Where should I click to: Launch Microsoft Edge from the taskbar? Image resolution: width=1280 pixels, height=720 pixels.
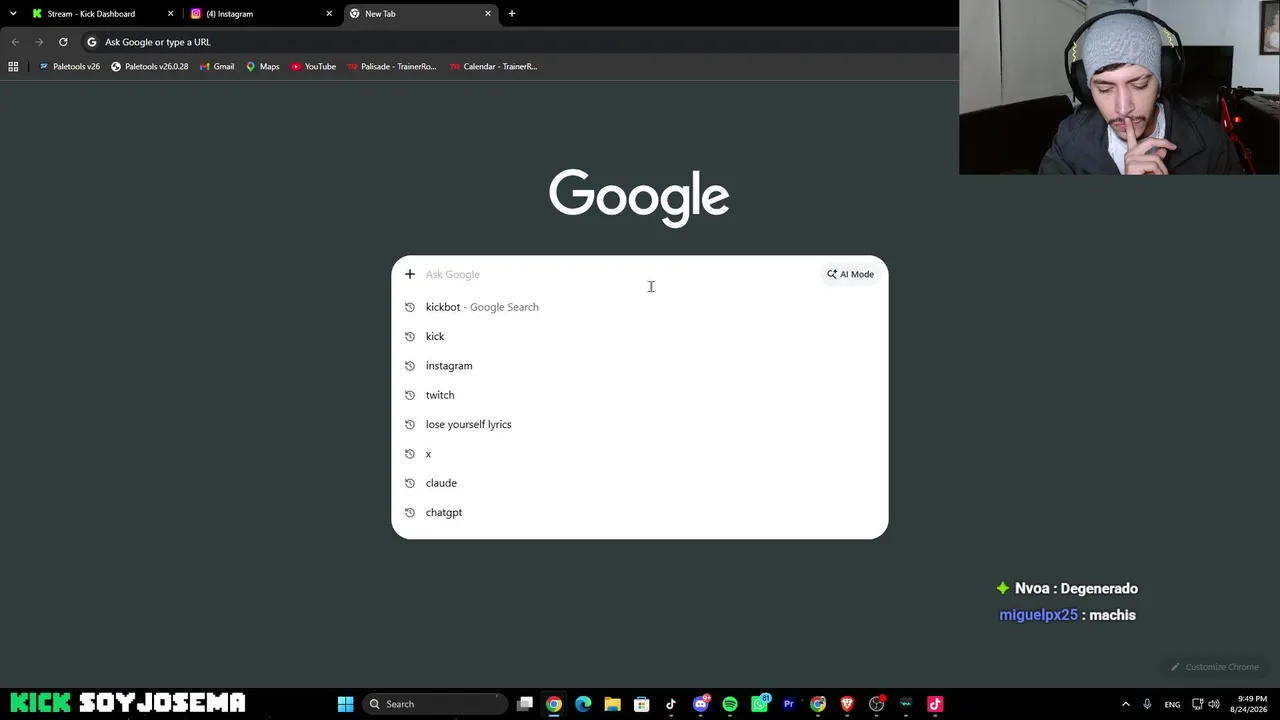[x=583, y=704]
